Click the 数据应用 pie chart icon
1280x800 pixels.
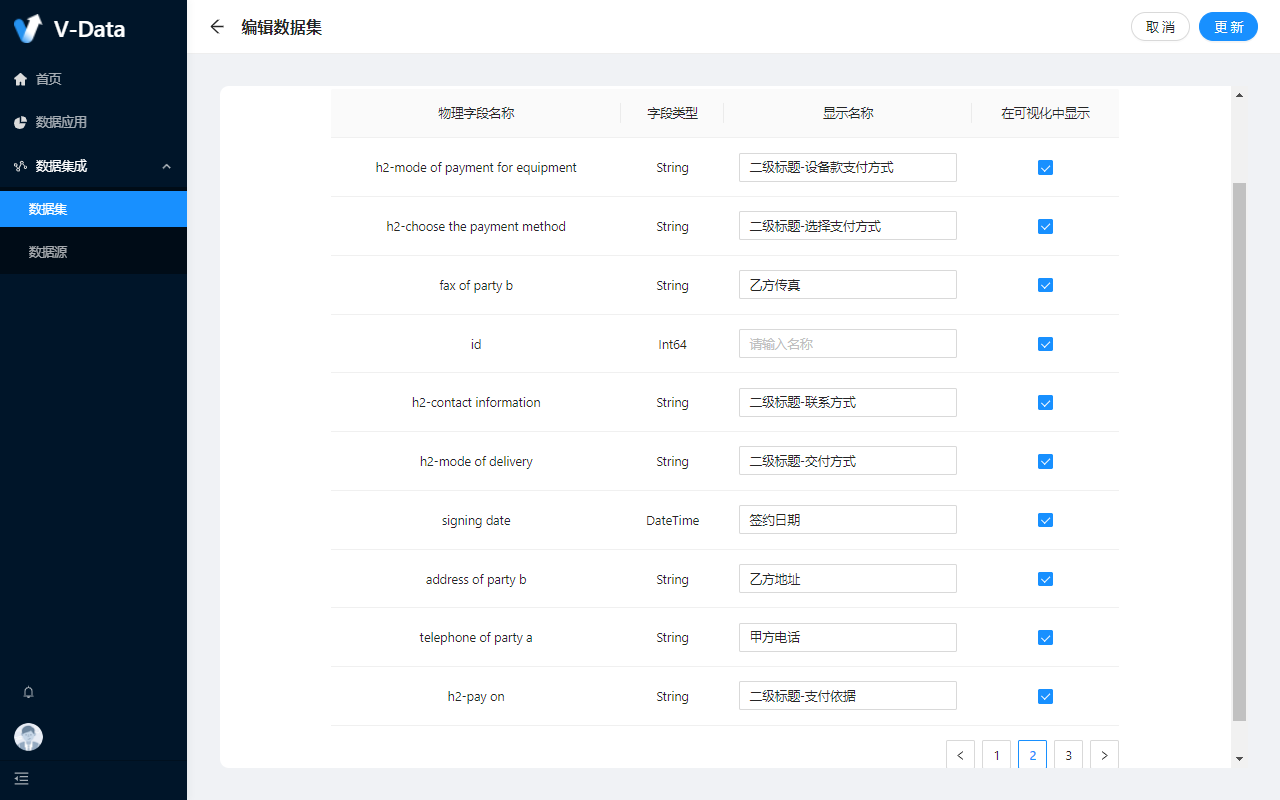20,122
